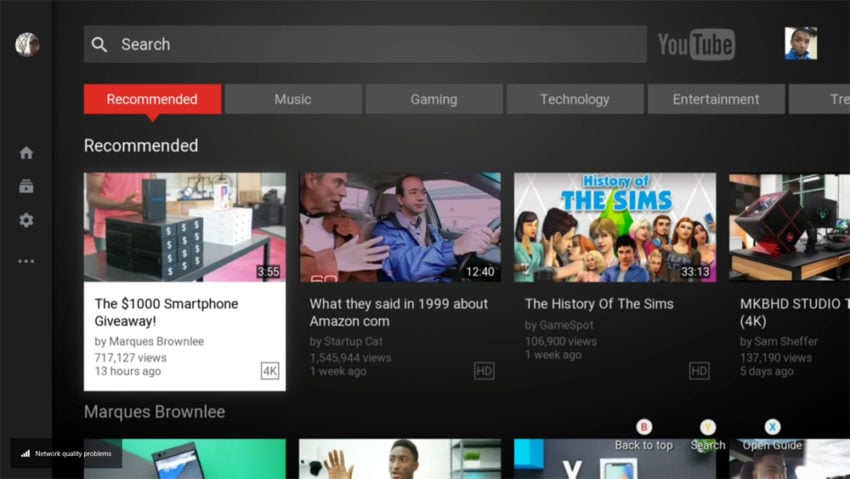Click the 'Recommended' section heading
850x479 pixels.
[x=141, y=145]
